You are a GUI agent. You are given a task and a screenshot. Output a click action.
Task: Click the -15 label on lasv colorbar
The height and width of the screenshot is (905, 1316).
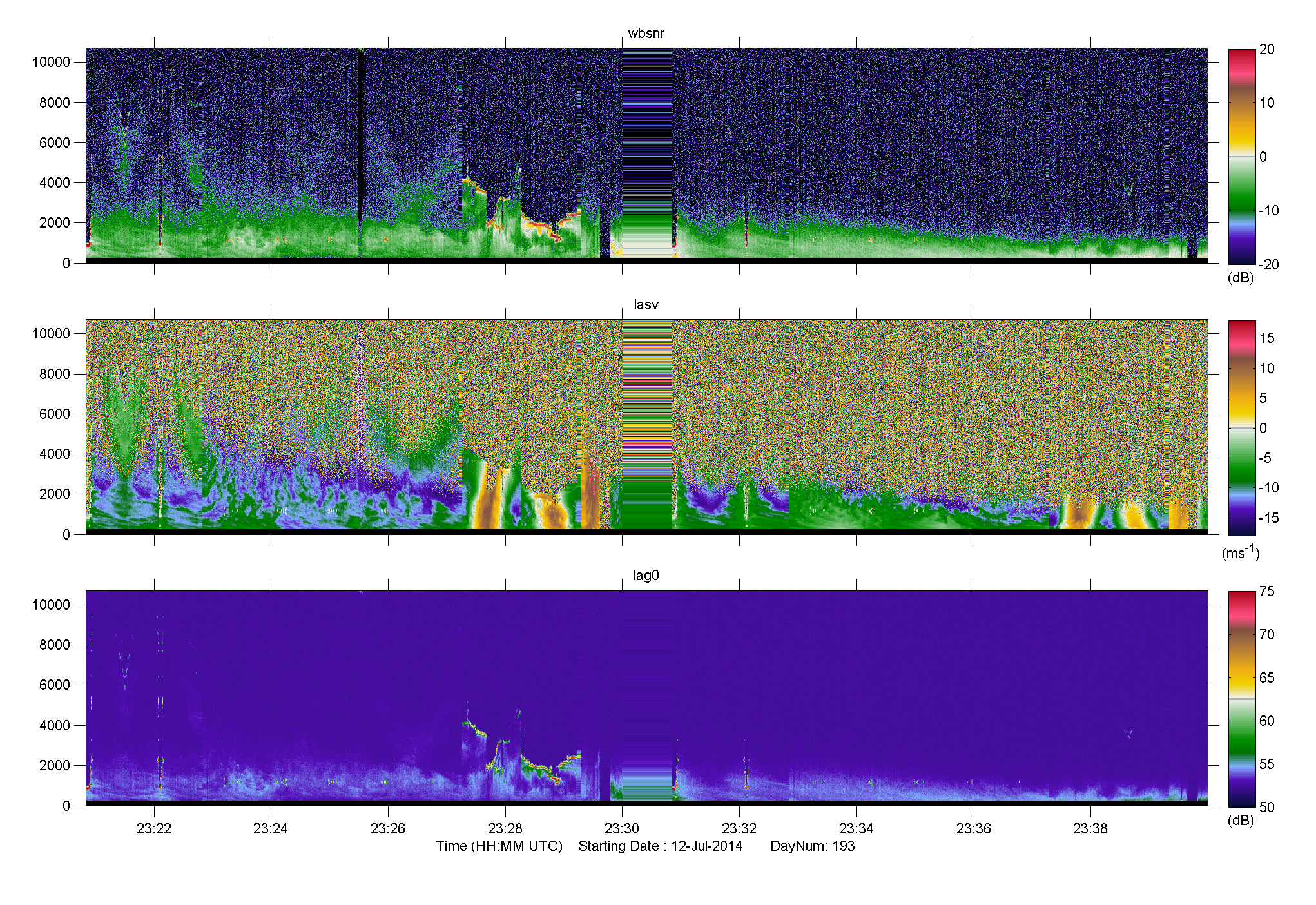click(1269, 518)
